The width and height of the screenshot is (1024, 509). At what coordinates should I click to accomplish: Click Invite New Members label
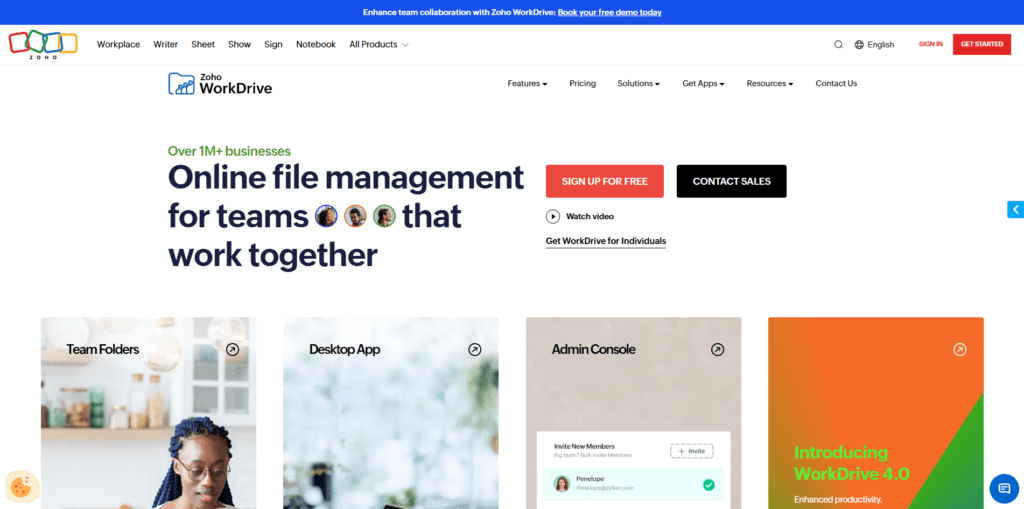coord(584,446)
